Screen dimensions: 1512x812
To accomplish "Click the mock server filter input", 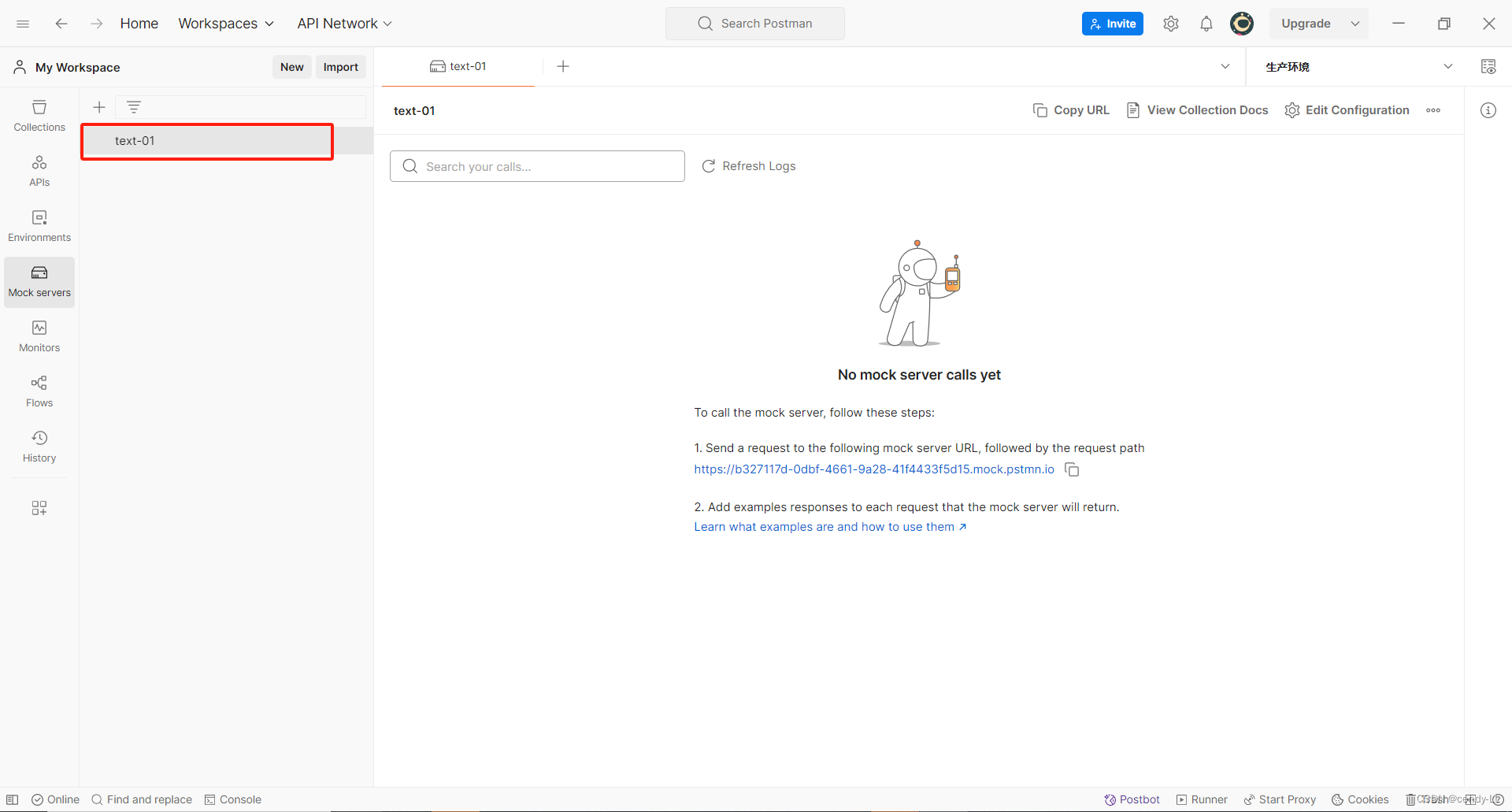I will click(x=241, y=107).
